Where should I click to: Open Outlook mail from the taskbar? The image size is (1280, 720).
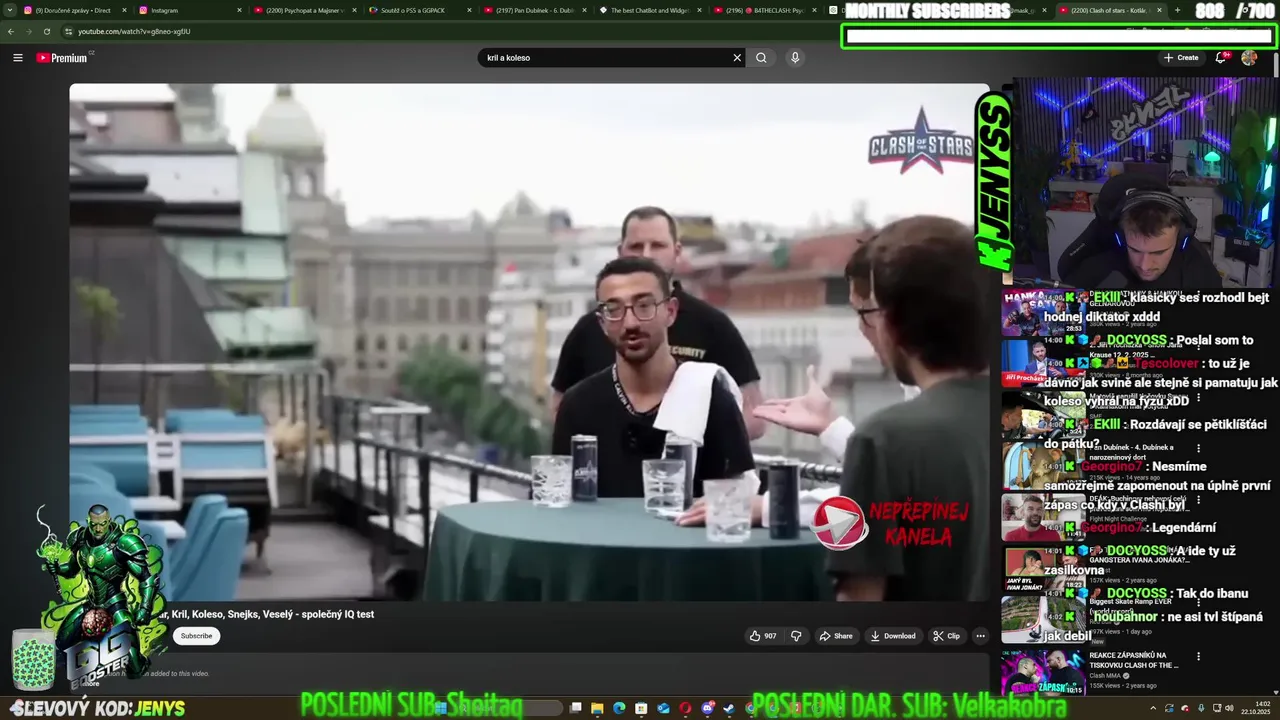[x=663, y=708]
